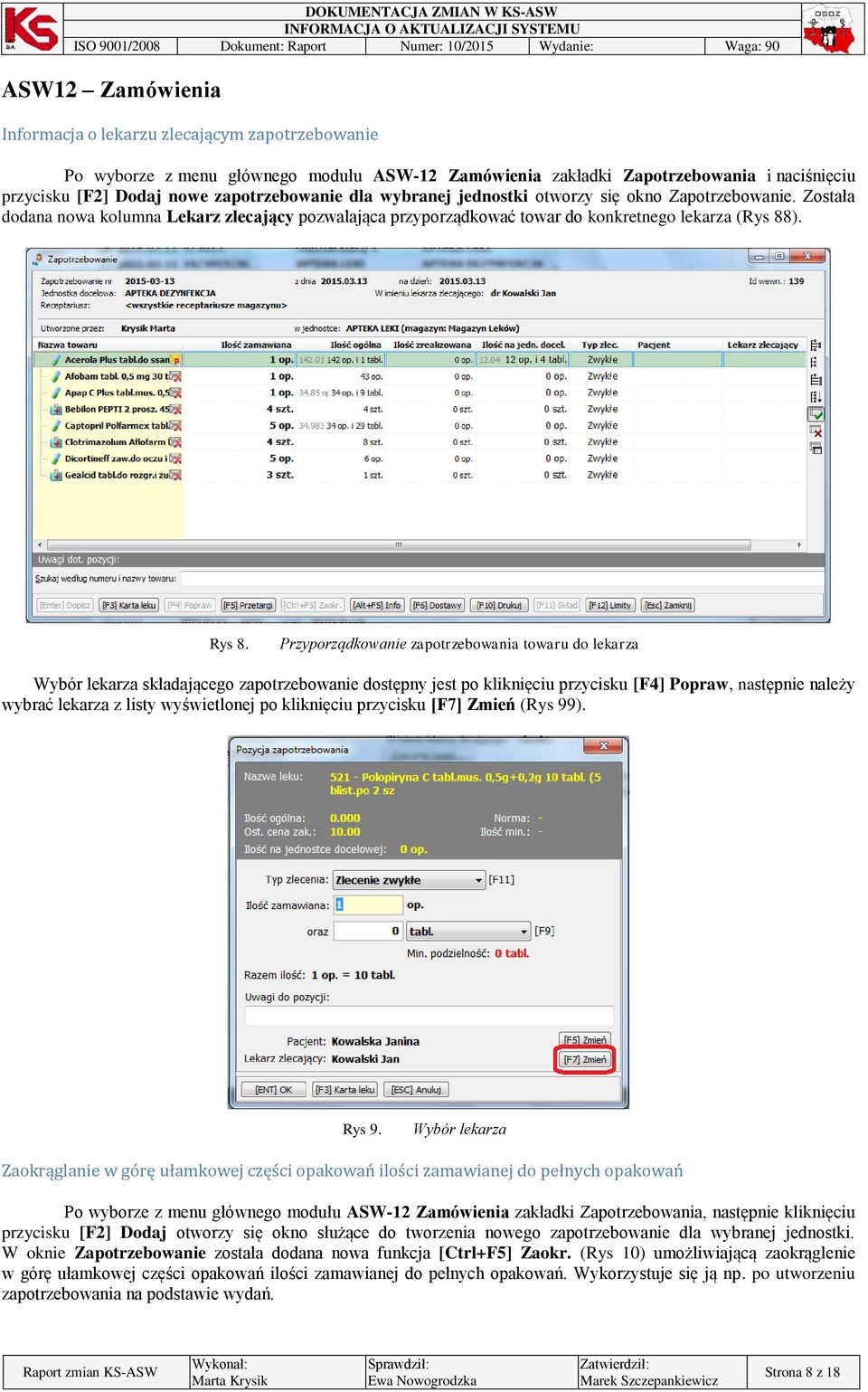The width and height of the screenshot is (868, 1392).
Task: Click the Ilość zamawiana input field
Action: [x=368, y=905]
